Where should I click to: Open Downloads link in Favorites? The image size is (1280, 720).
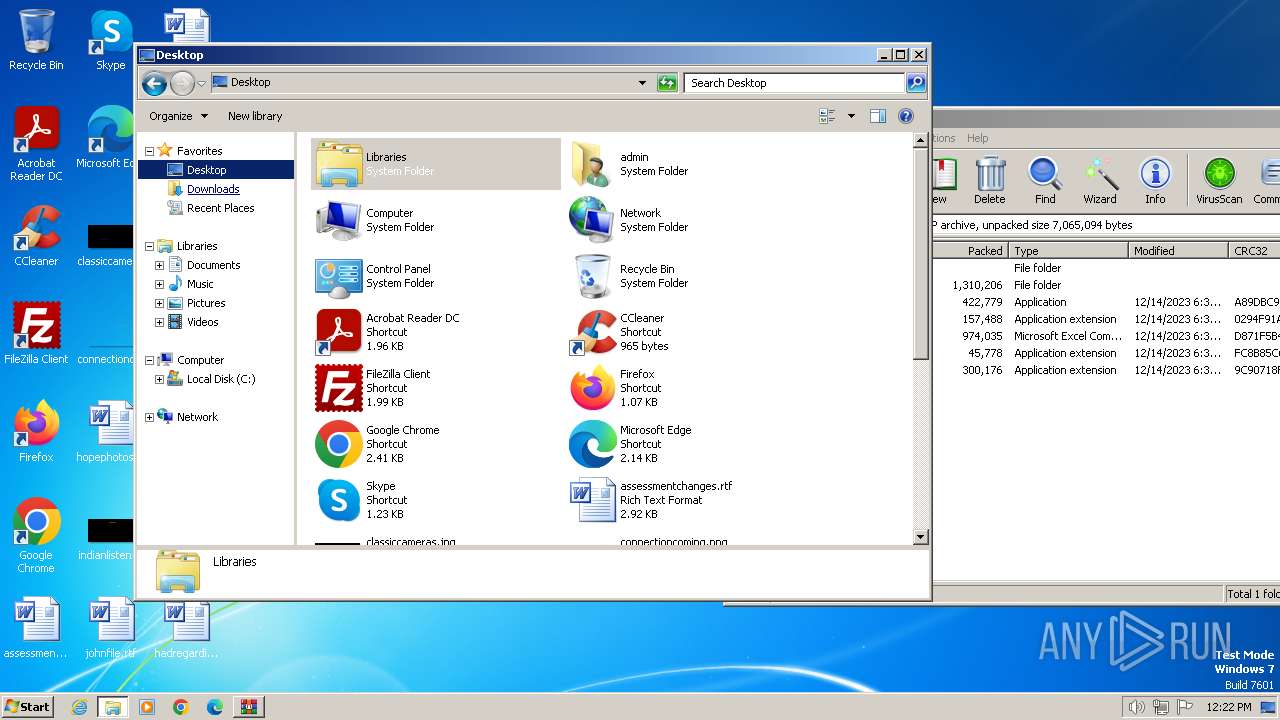coord(213,189)
